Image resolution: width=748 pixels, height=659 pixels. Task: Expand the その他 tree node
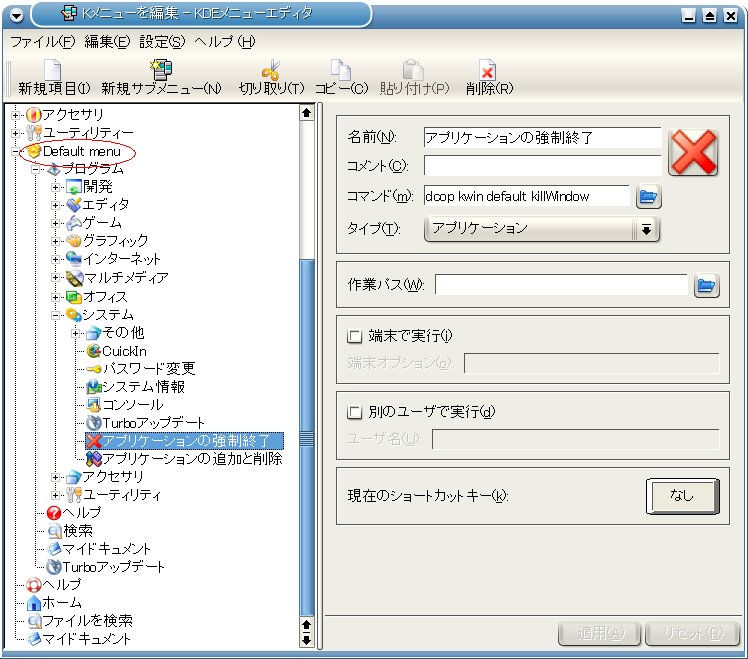(x=75, y=333)
